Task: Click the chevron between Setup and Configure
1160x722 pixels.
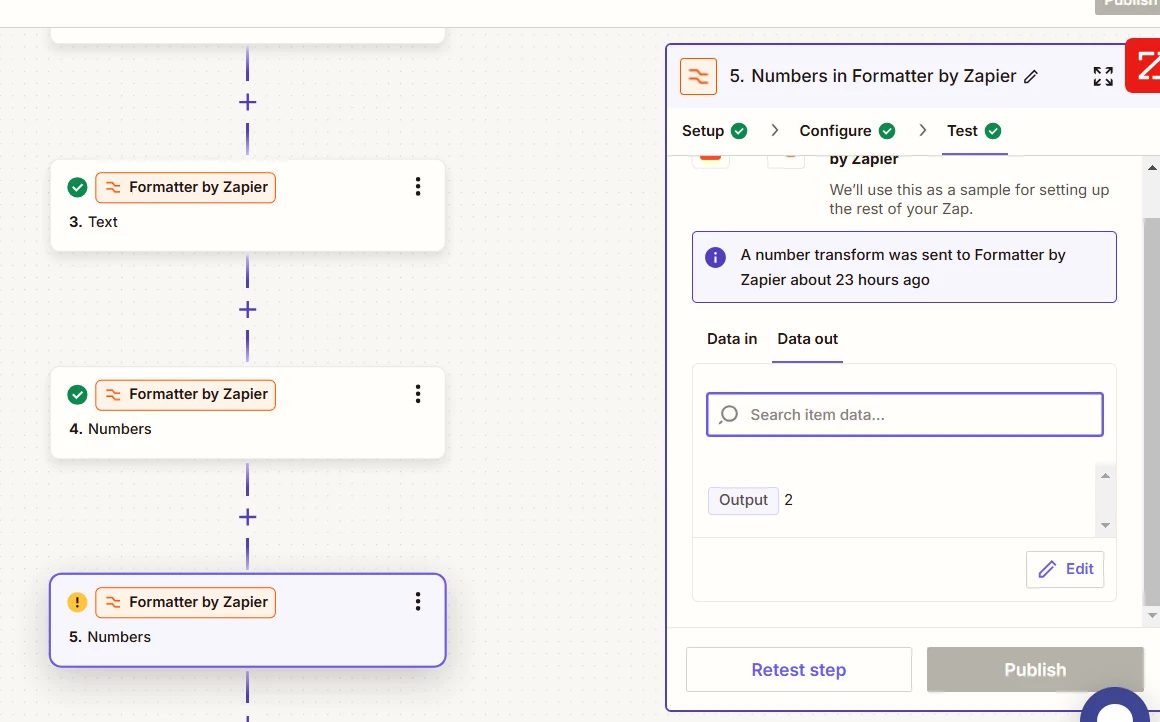Action: coord(775,130)
